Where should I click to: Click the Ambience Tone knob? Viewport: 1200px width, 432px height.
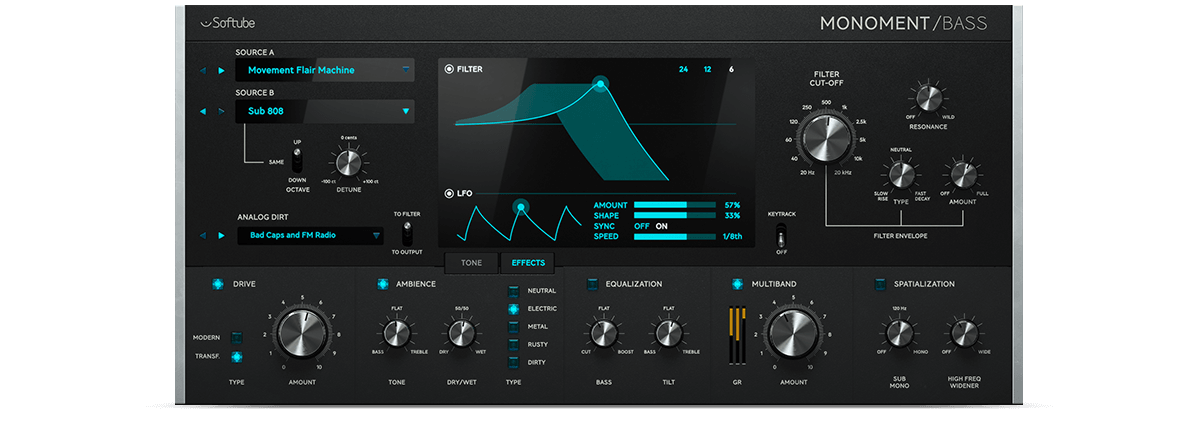click(396, 333)
